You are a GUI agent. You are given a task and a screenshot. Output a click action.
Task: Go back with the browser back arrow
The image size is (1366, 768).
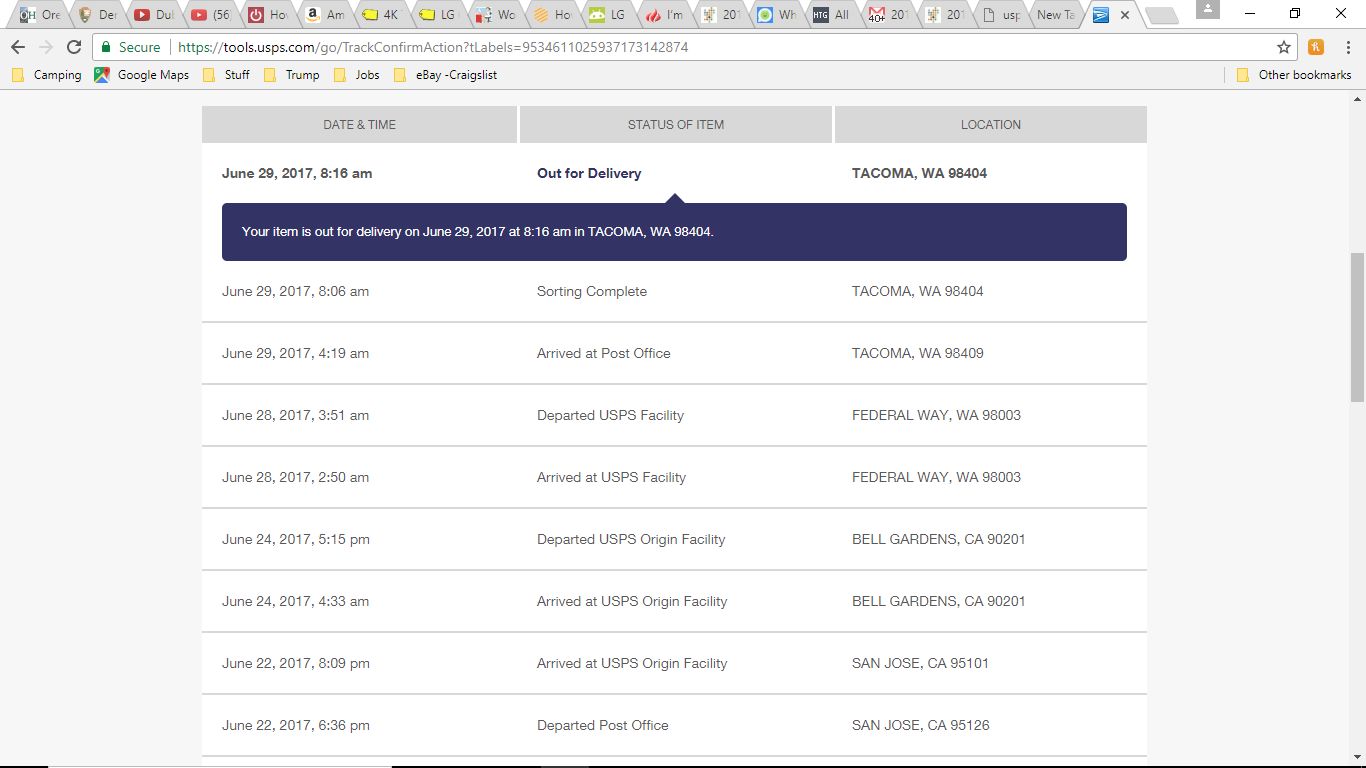coord(18,47)
